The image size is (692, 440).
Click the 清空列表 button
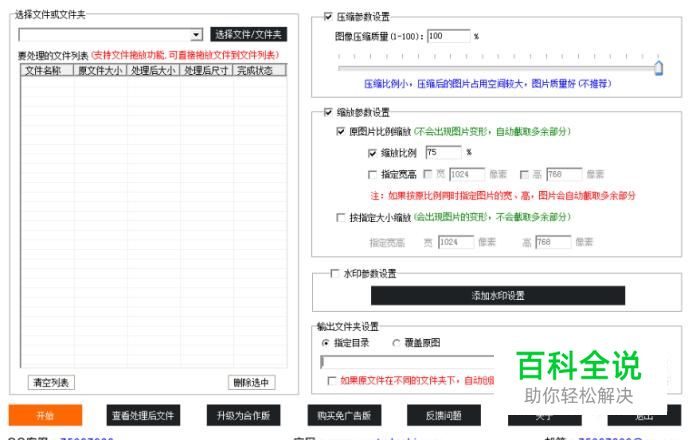(51, 383)
